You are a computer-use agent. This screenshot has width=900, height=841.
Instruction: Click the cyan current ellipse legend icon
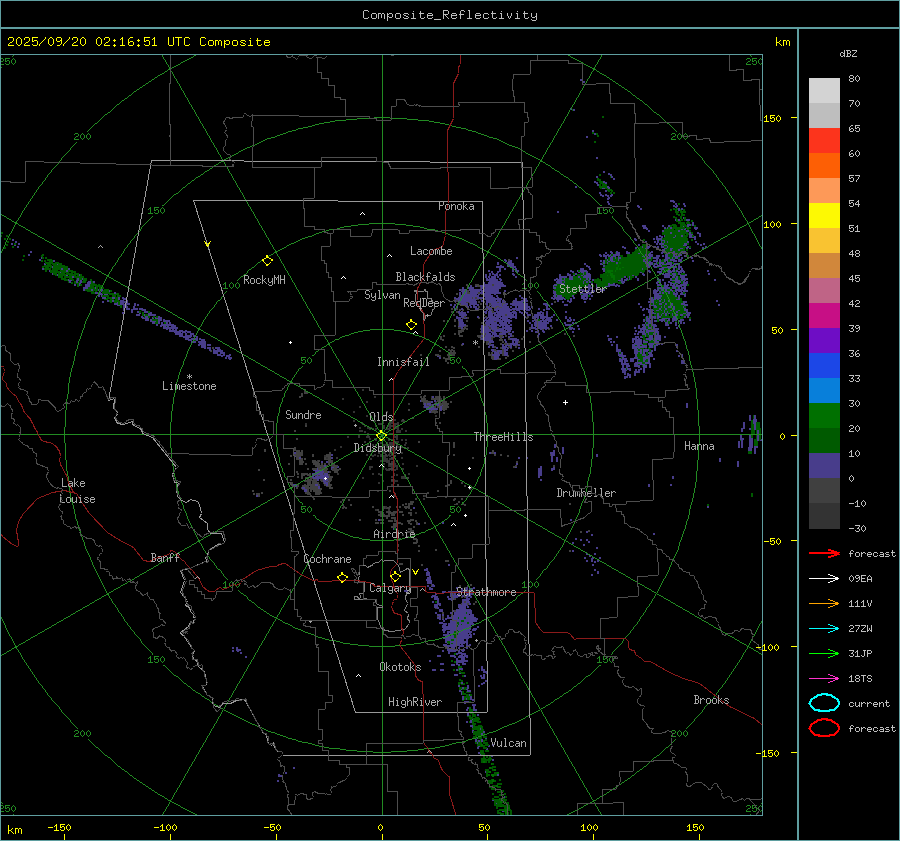[x=824, y=703]
